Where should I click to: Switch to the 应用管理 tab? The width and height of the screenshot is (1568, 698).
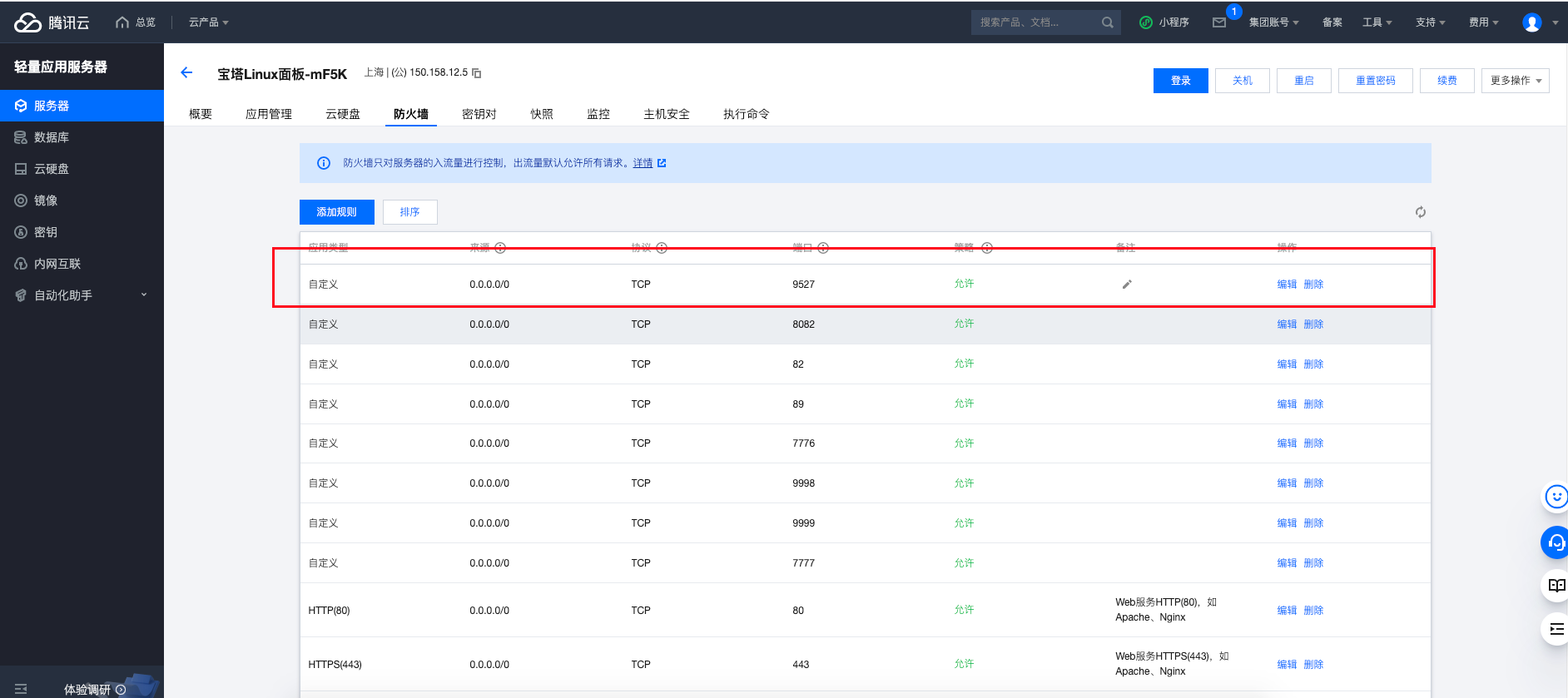tap(269, 114)
